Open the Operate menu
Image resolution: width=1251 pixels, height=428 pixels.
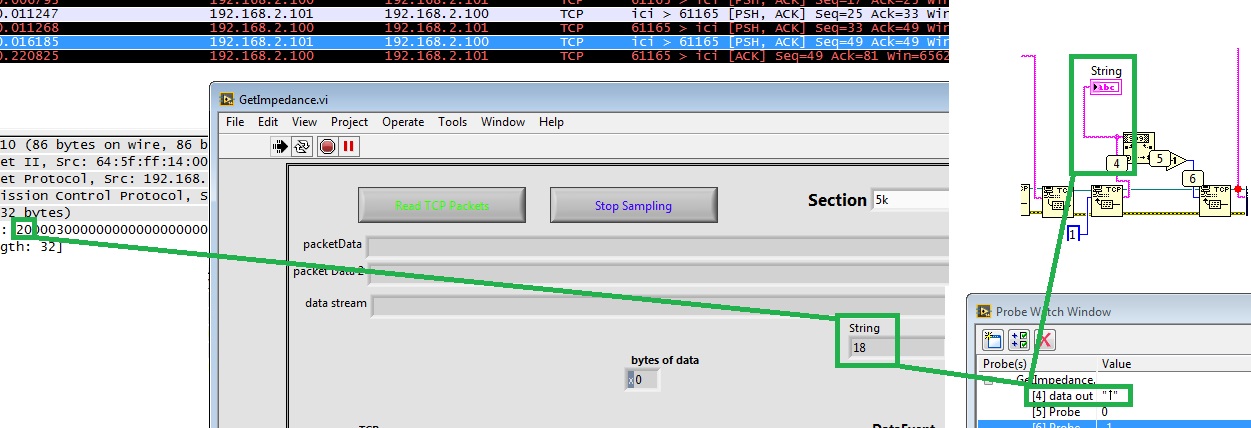click(x=403, y=122)
